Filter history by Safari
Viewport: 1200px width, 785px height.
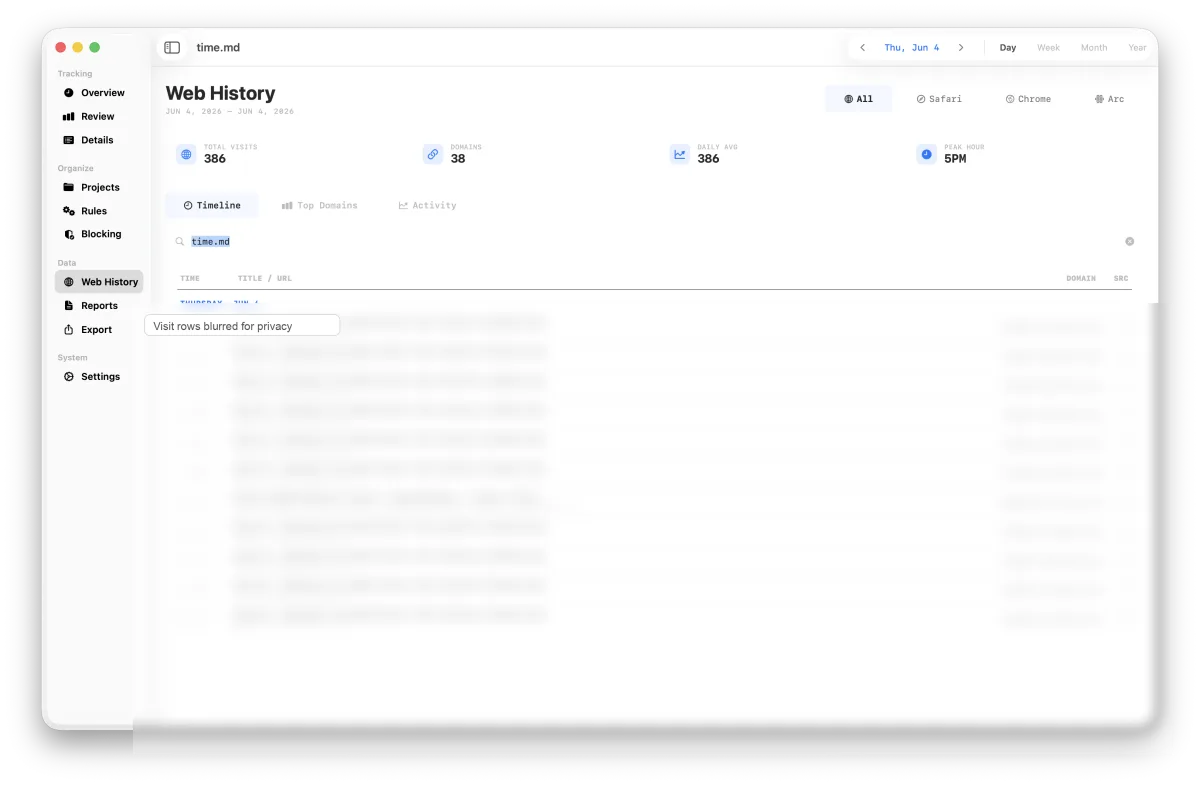pyautogui.click(x=939, y=99)
